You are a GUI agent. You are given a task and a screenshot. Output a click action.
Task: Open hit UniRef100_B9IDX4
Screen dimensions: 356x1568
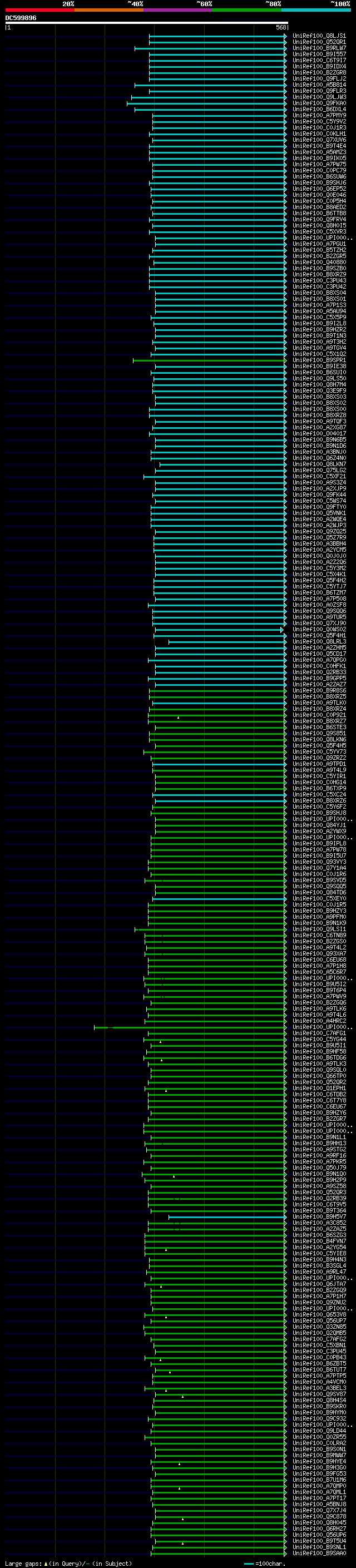click(319, 66)
